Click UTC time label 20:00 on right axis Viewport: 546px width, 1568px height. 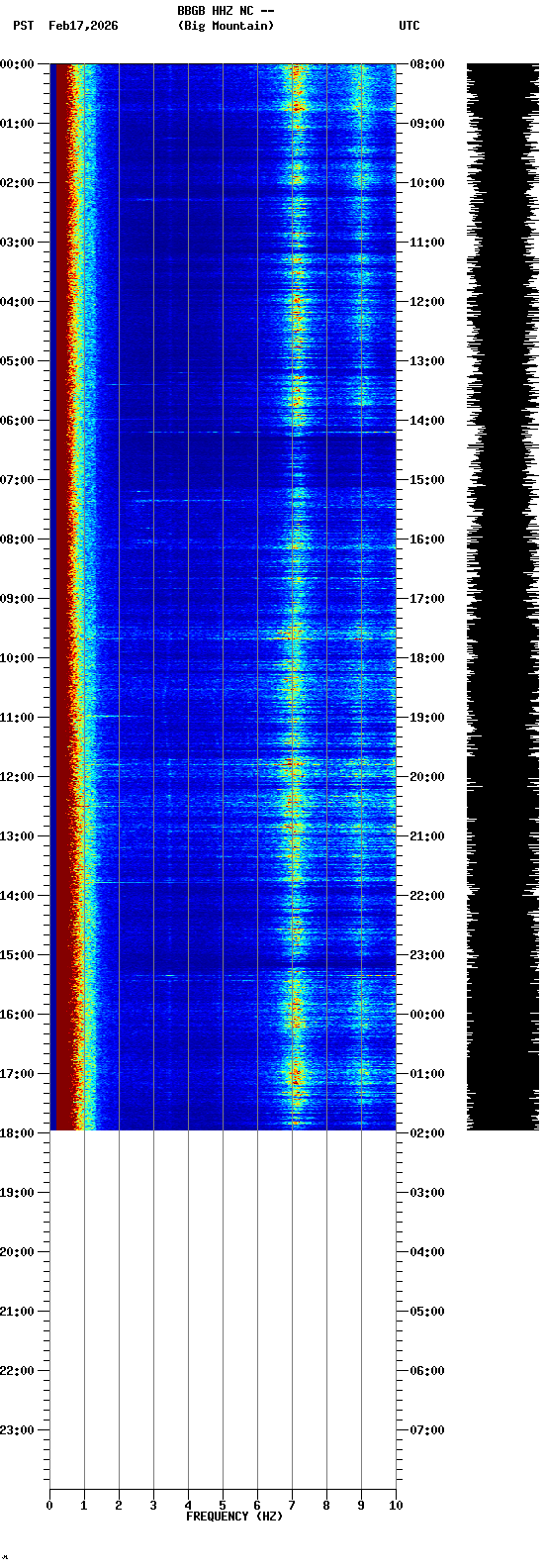[427, 777]
